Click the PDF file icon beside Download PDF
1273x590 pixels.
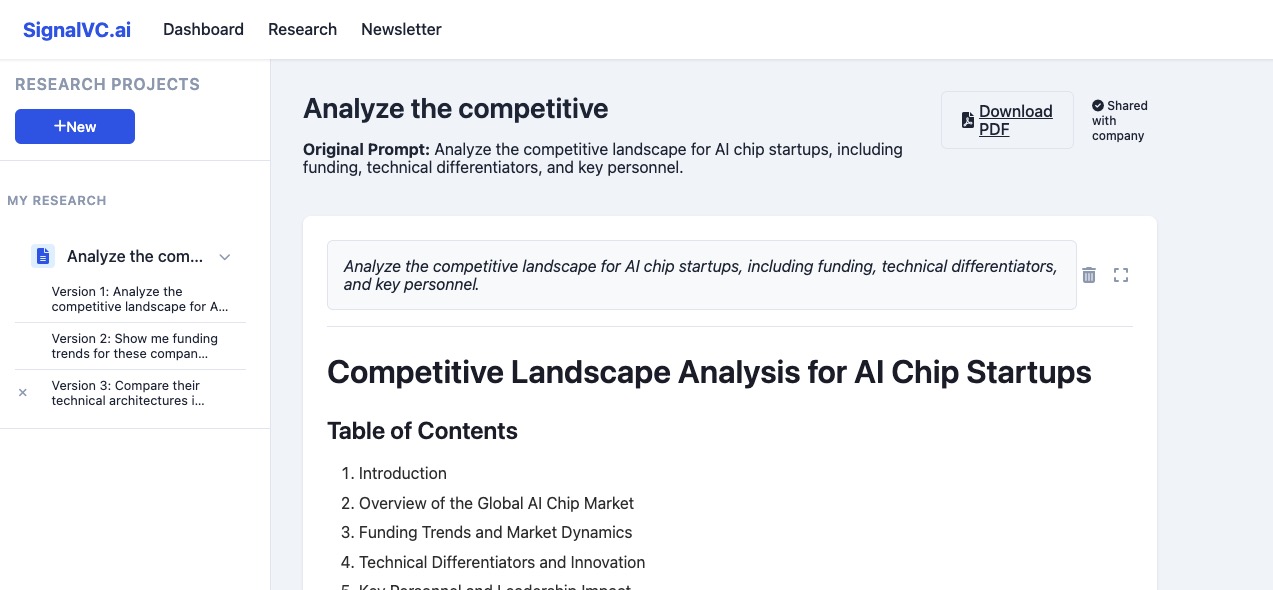(x=967, y=120)
